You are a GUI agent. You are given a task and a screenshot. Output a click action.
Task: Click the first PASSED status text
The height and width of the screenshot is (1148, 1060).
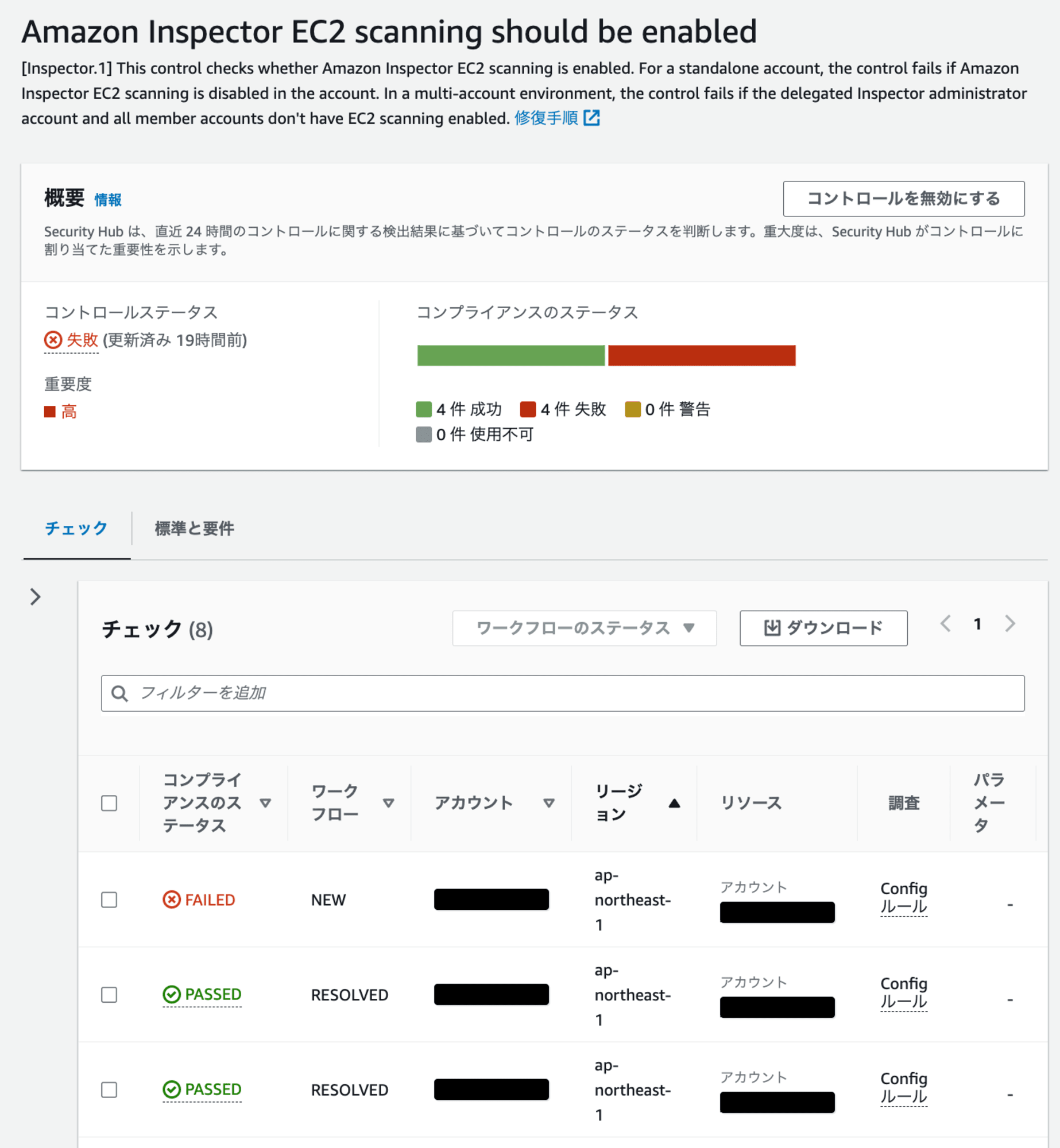(213, 994)
